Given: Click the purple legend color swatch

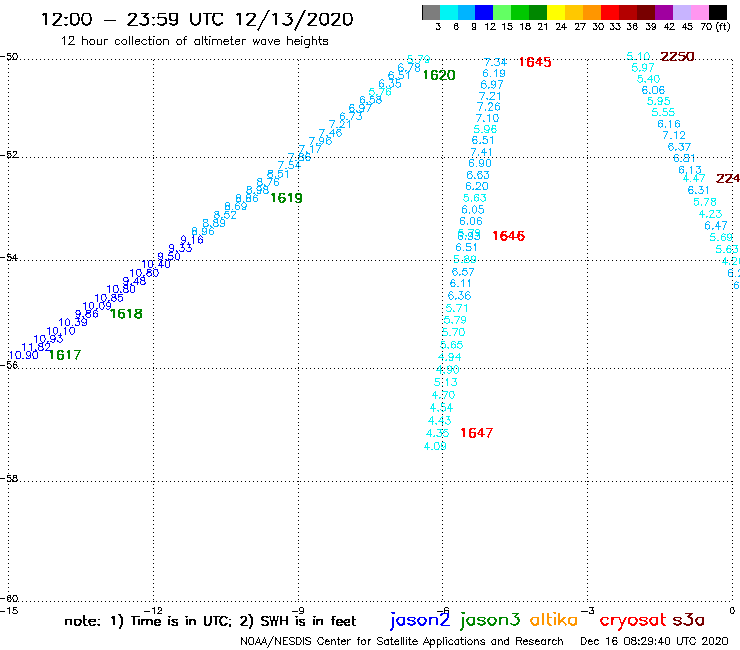Looking at the screenshot, I should tap(664, 12).
